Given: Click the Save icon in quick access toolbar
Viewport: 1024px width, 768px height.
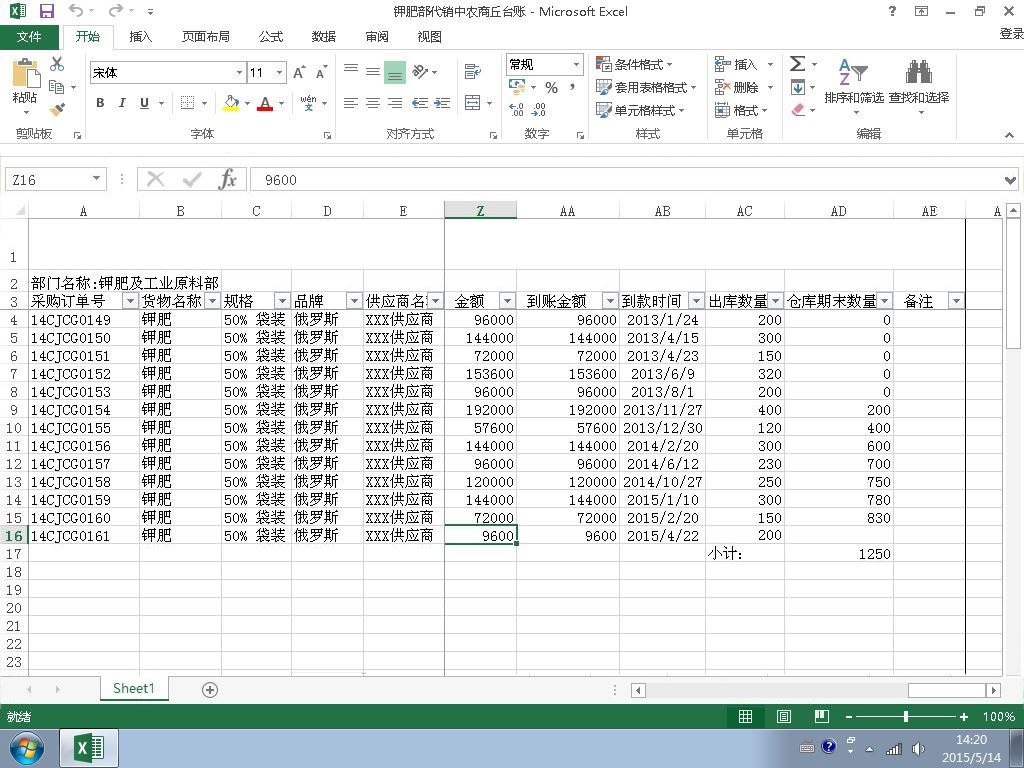Looking at the screenshot, I should pos(47,11).
